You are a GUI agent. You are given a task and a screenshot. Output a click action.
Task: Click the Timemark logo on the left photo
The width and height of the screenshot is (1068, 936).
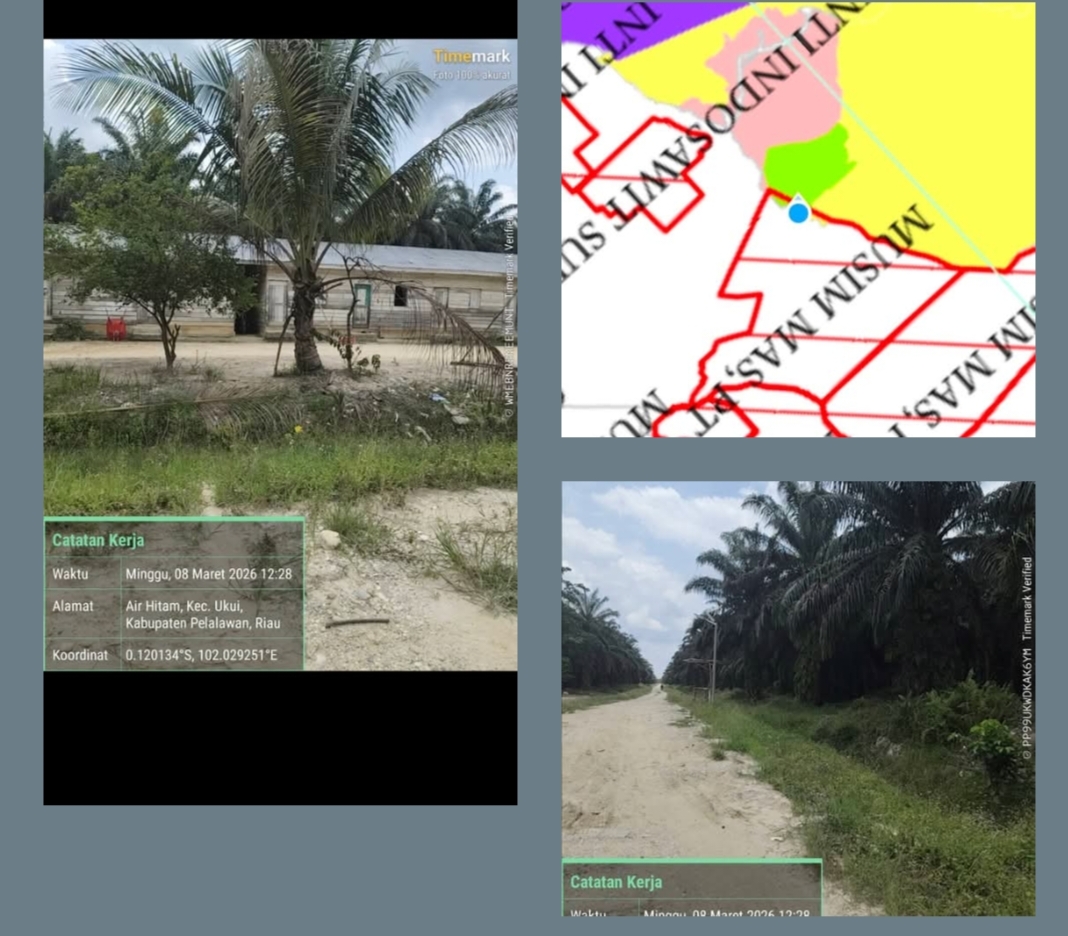(471, 57)
